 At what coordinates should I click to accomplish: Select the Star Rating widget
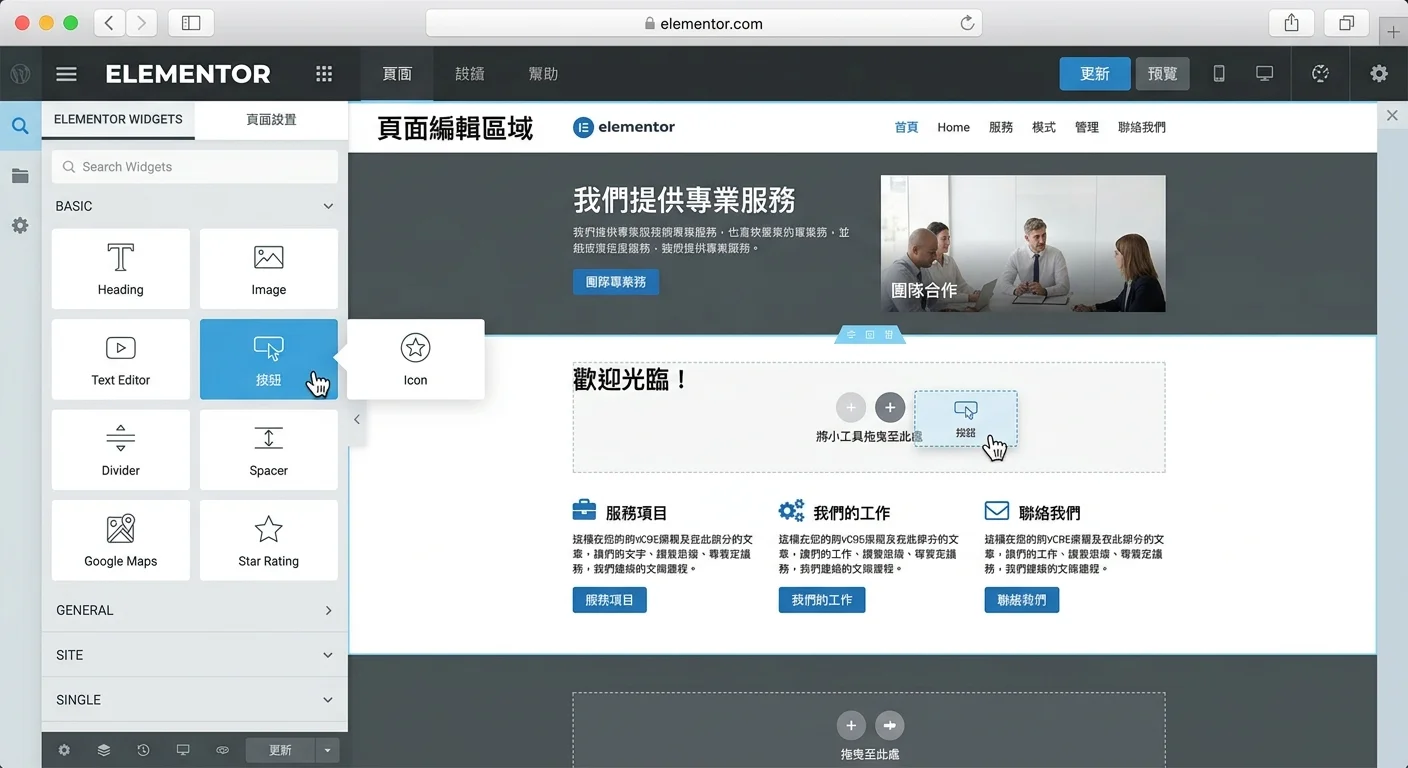click(x=268, y=540)
